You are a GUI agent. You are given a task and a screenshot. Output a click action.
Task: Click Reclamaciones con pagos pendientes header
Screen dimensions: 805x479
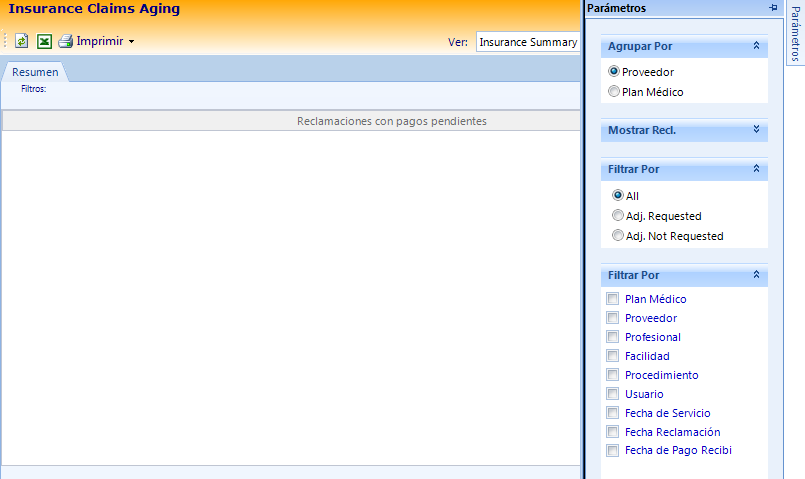(391, 121)
